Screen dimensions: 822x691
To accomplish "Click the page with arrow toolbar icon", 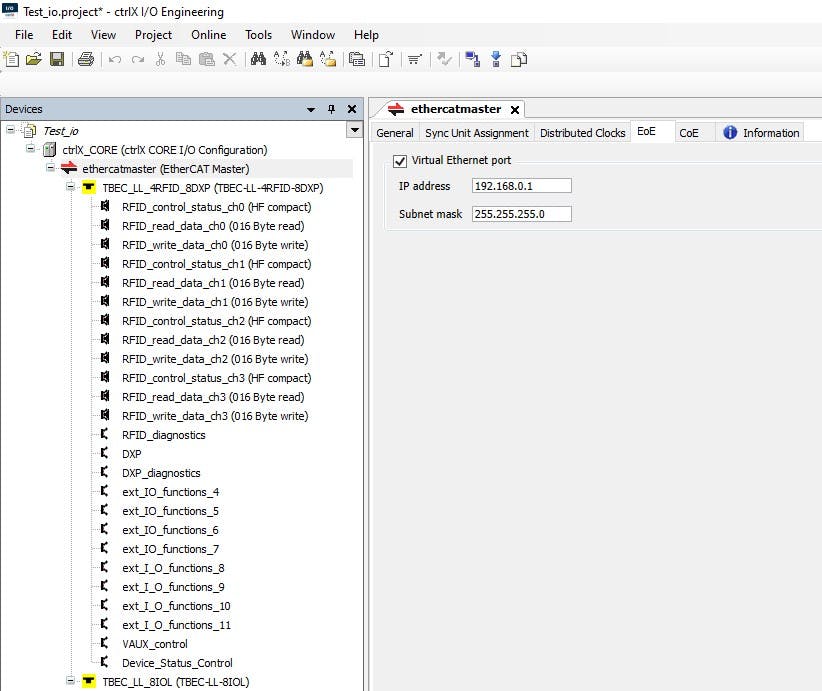I will (386, 59).
